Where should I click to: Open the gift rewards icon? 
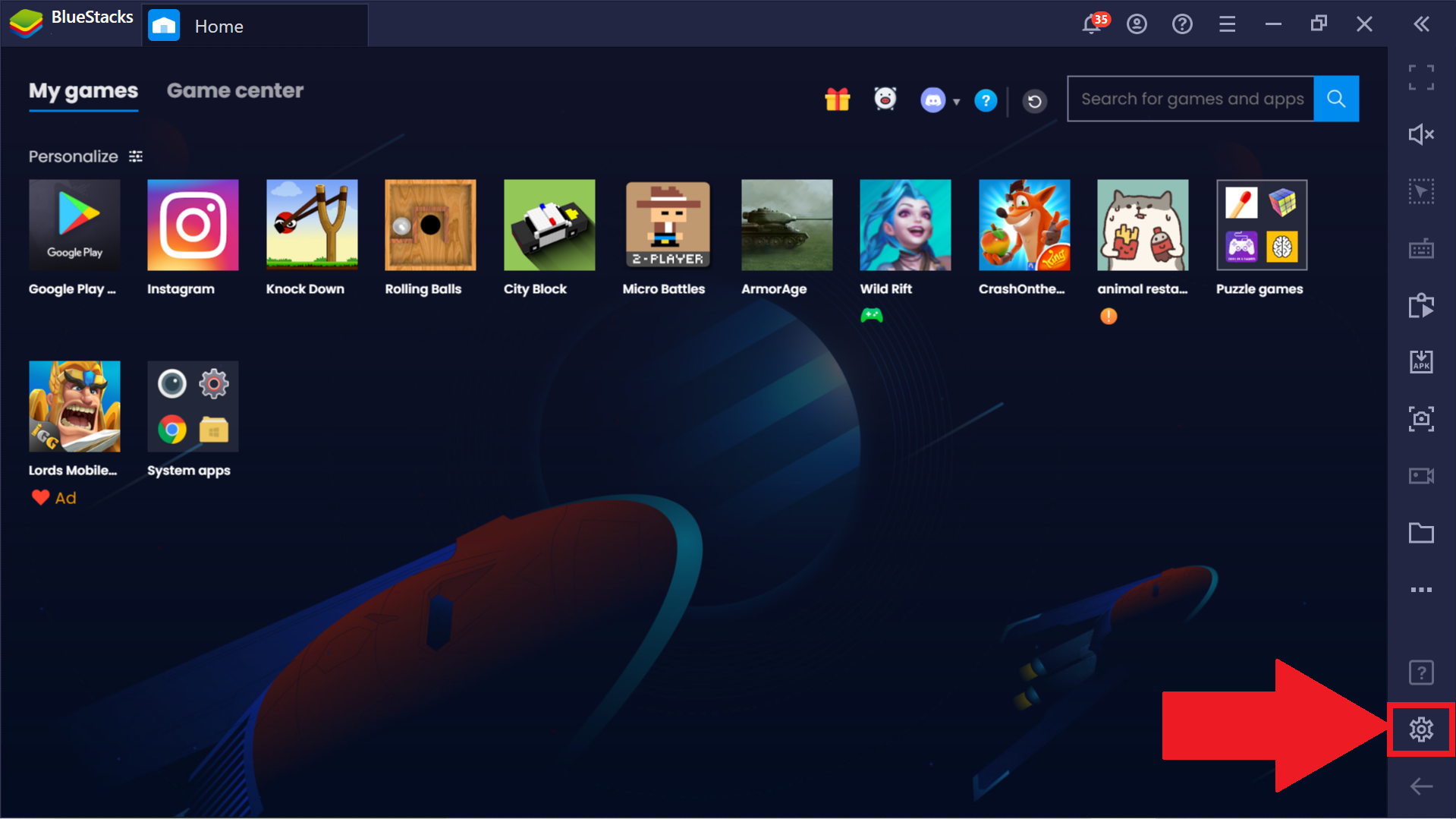[837, 99]
